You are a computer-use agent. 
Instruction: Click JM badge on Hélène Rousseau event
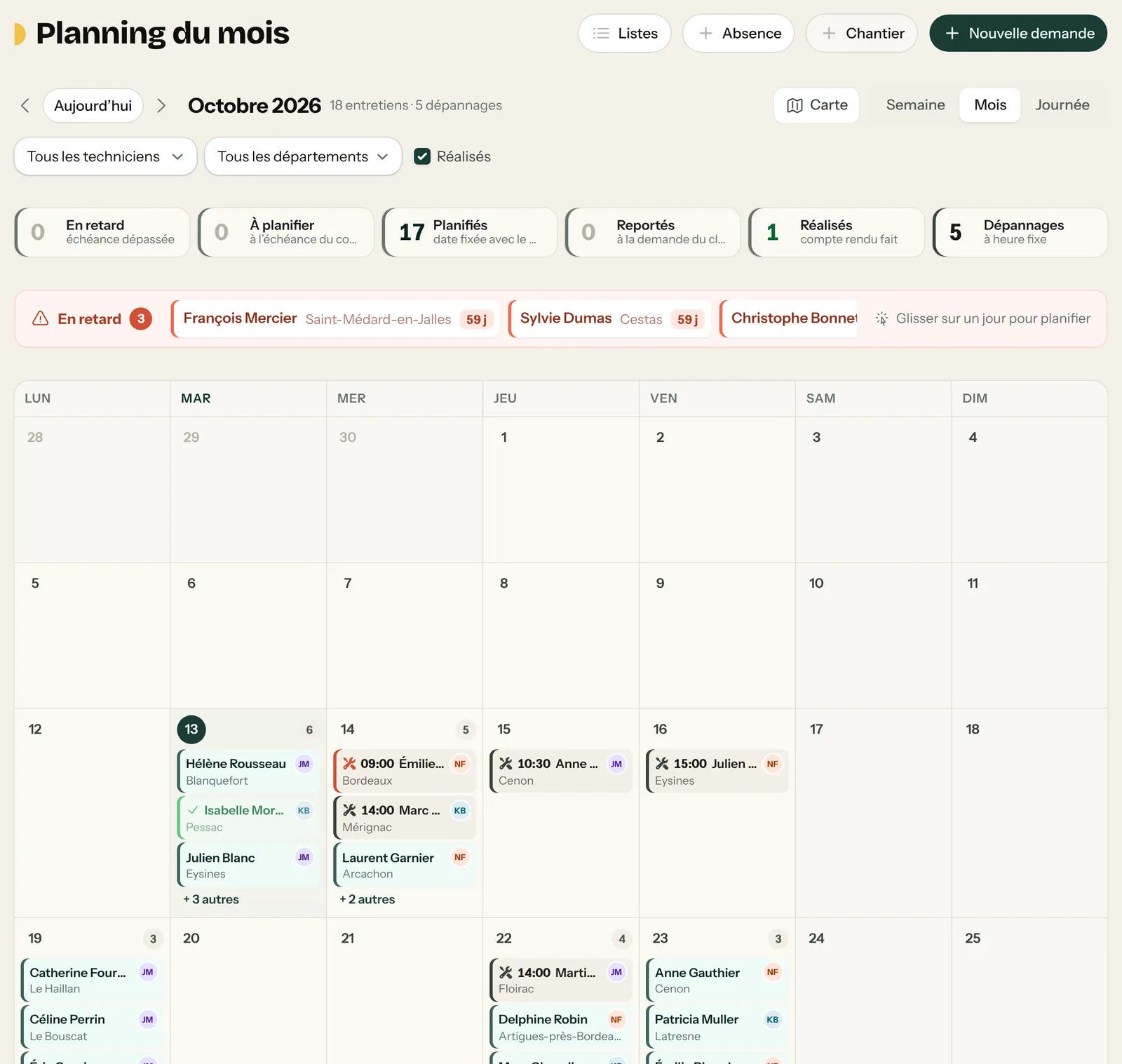click(x=304, y=765)
